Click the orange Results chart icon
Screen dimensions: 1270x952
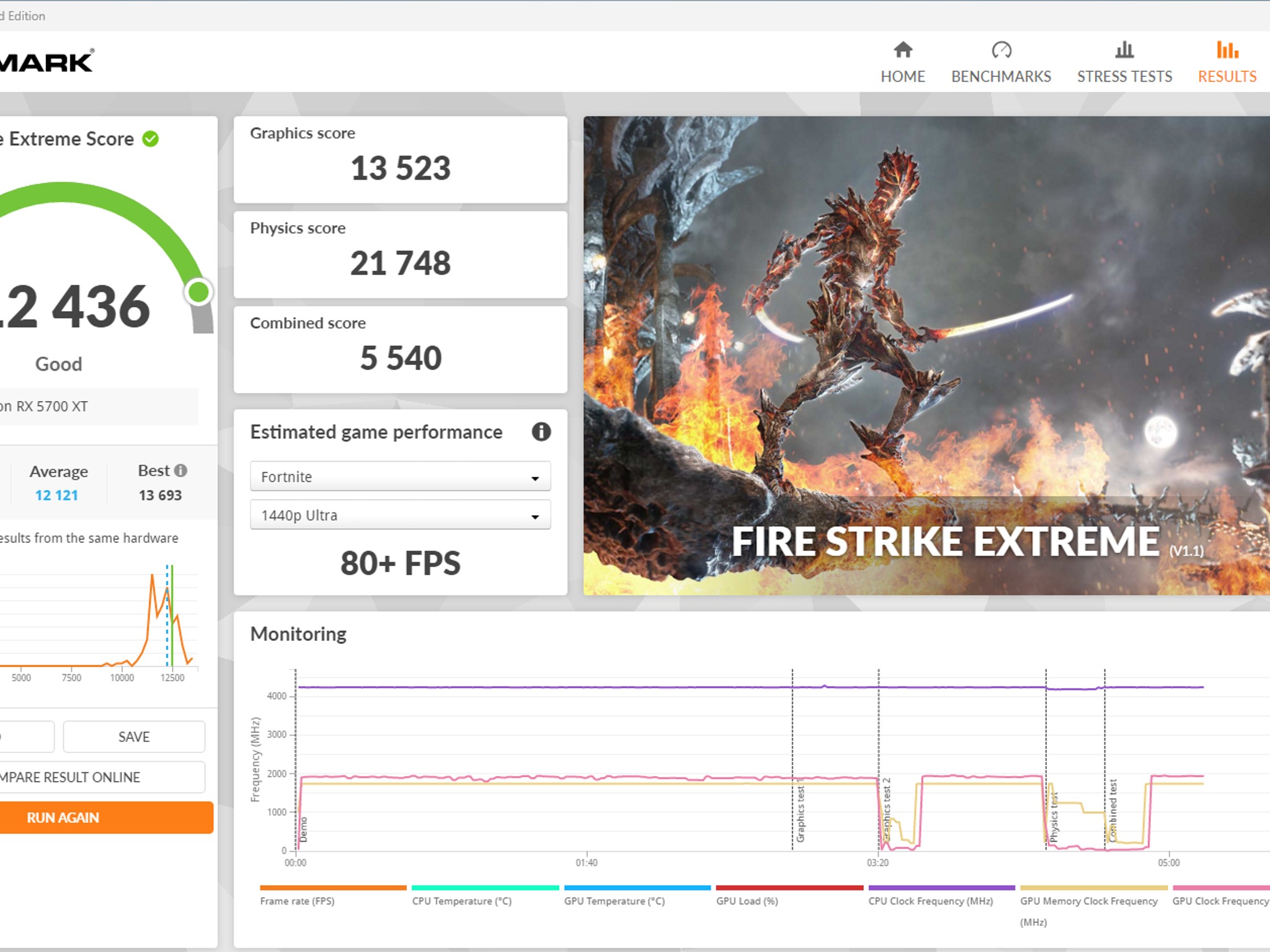click(x=1227, y=50)
